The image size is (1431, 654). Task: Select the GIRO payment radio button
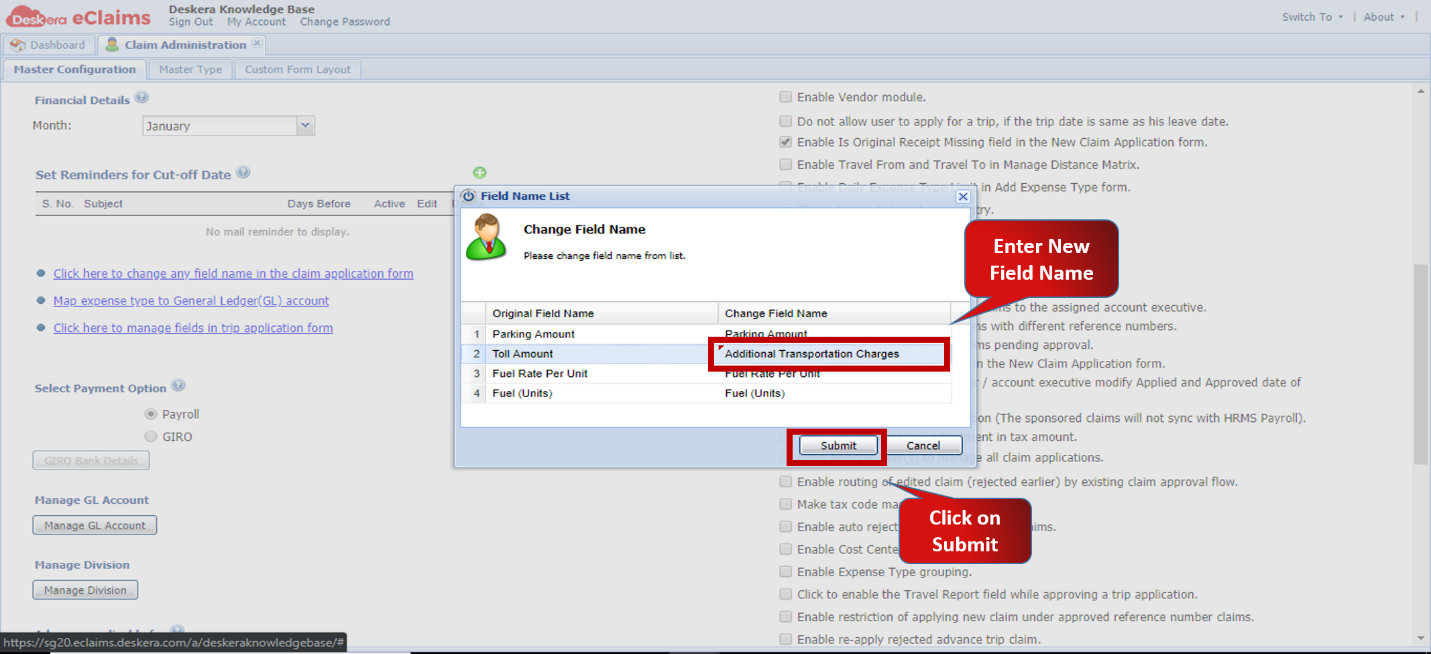(x=151, y=436)
